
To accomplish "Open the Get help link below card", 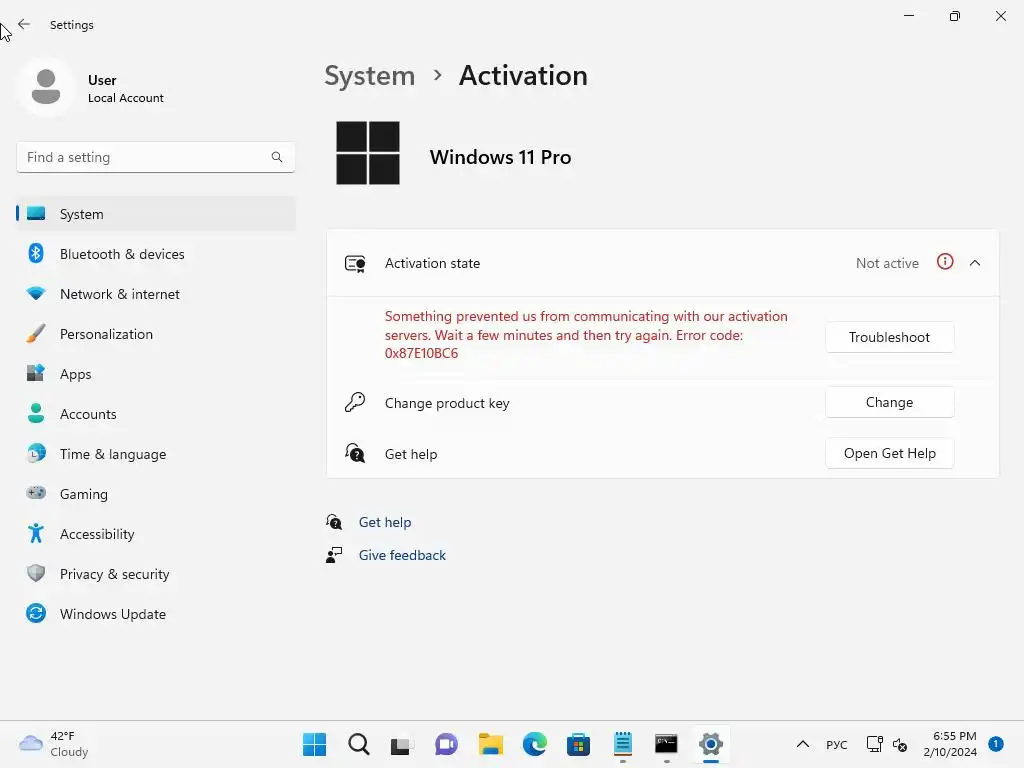I will (x=385, y=522).
